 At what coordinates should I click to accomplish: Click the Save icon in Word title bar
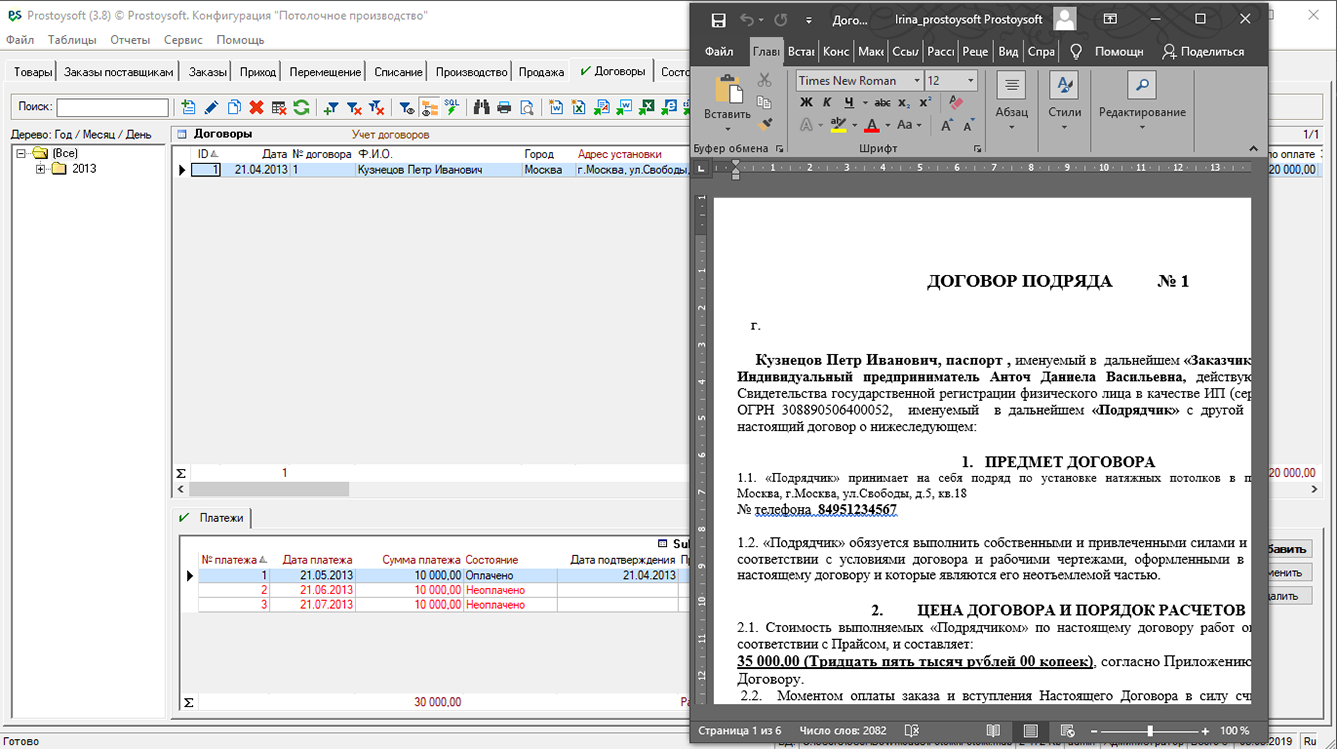718,20
